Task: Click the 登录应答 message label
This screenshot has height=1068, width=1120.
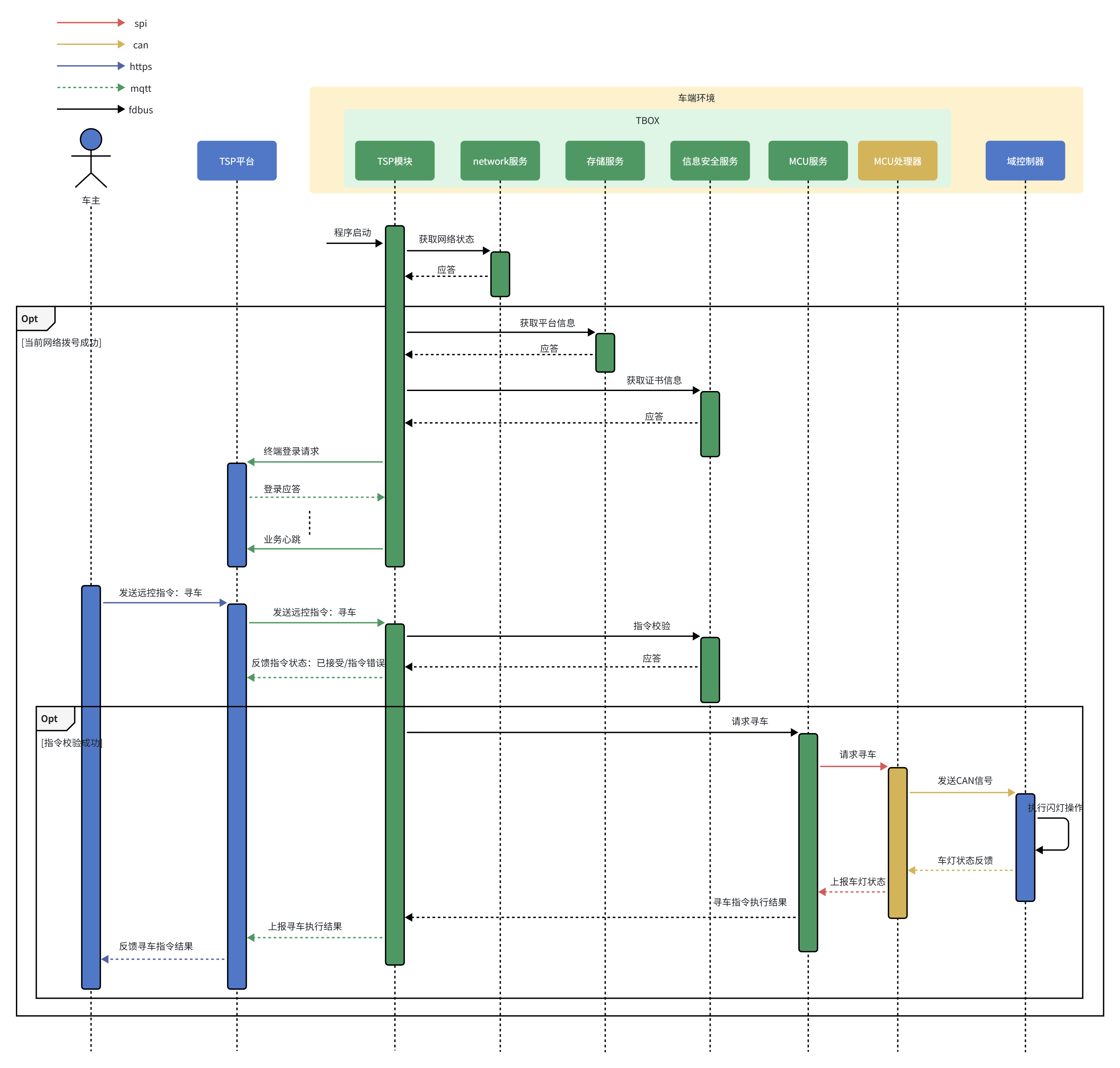Action: tap(282, 488)
